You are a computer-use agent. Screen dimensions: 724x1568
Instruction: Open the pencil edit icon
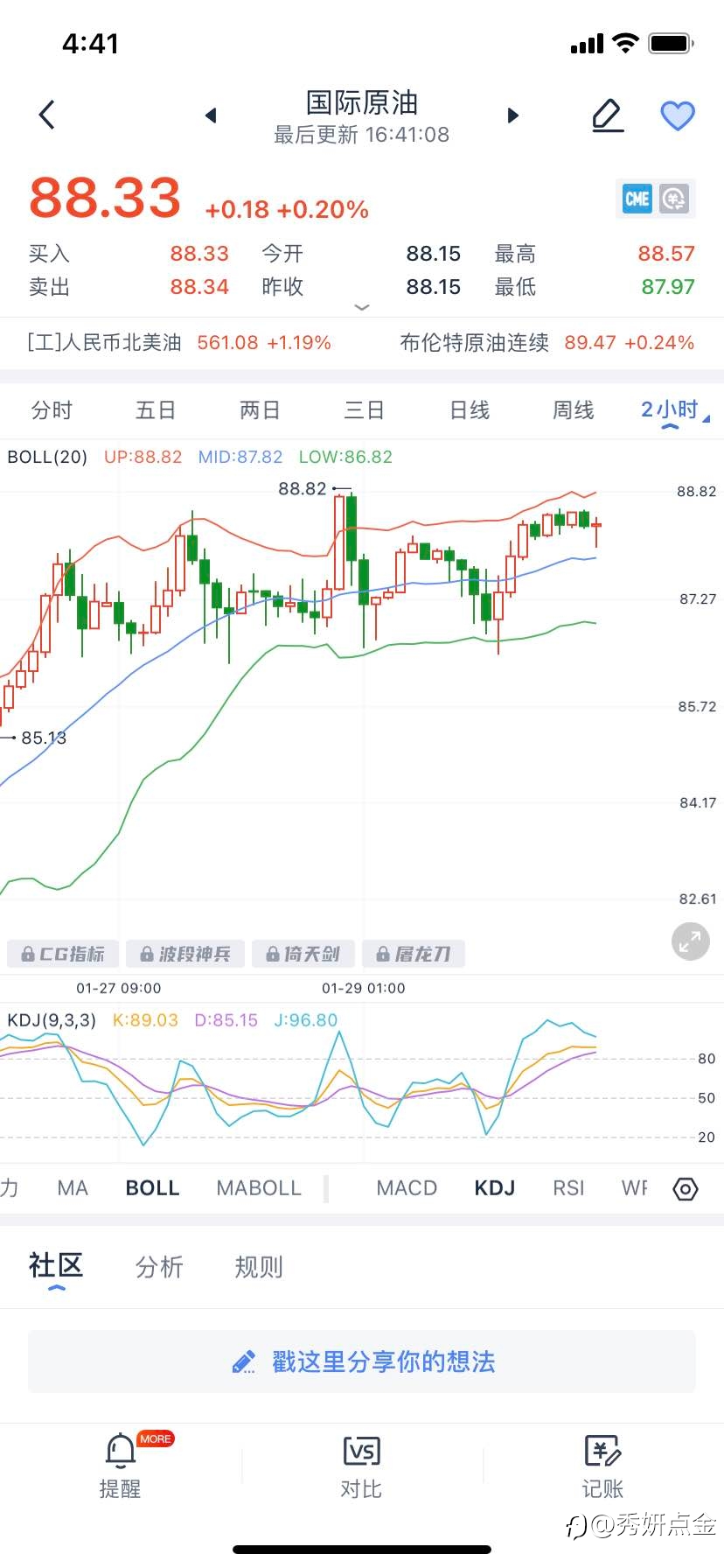[x=608, y=115]
